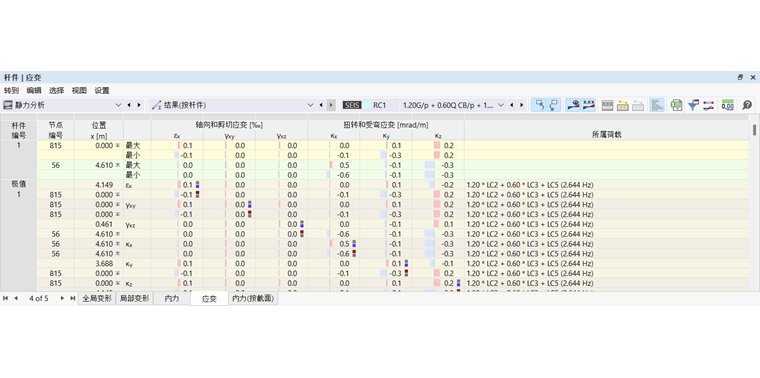This screenshot has height=378, width=760.
Task: Click the 轴向和剪切应变 [‰] header
Action: point(229,125)
